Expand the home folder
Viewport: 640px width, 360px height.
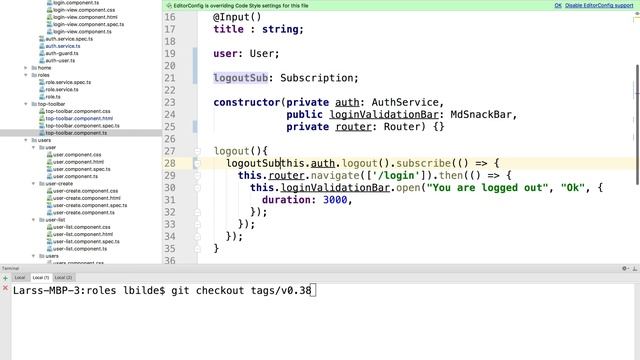pyautogui.click(x=26, y=68)
